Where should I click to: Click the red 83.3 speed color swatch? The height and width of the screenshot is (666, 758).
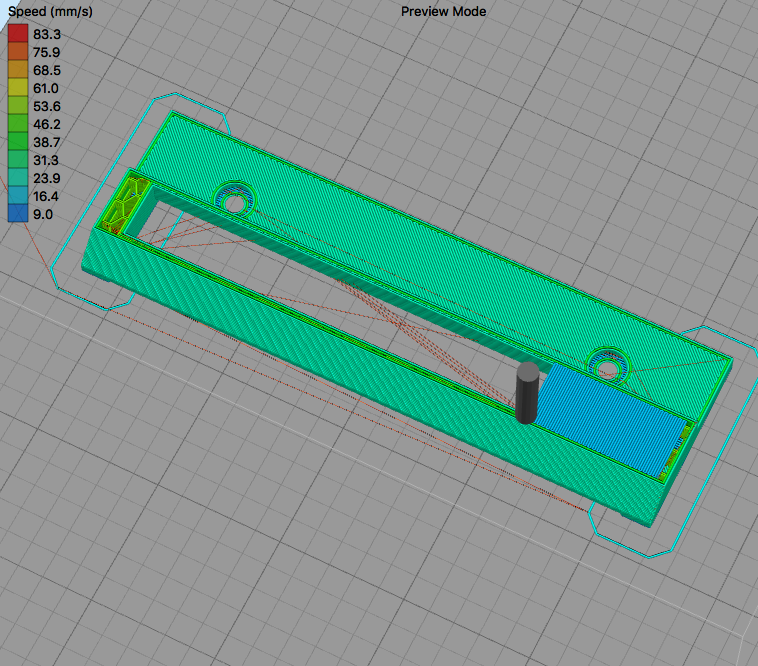[18, 34]
